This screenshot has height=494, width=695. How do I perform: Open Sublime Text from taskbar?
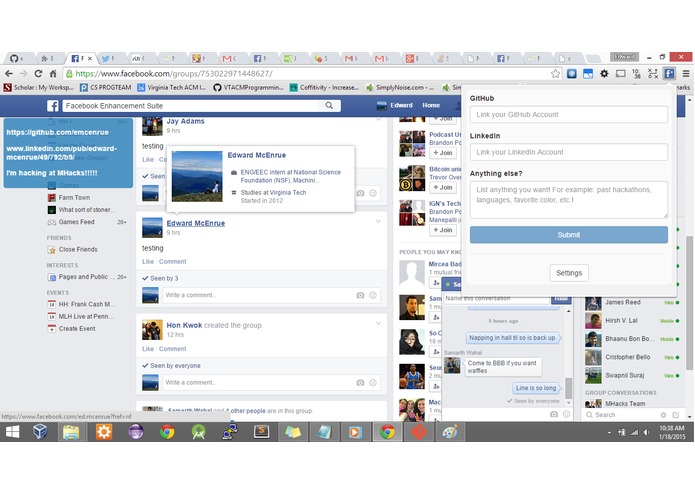coord(262,432)
